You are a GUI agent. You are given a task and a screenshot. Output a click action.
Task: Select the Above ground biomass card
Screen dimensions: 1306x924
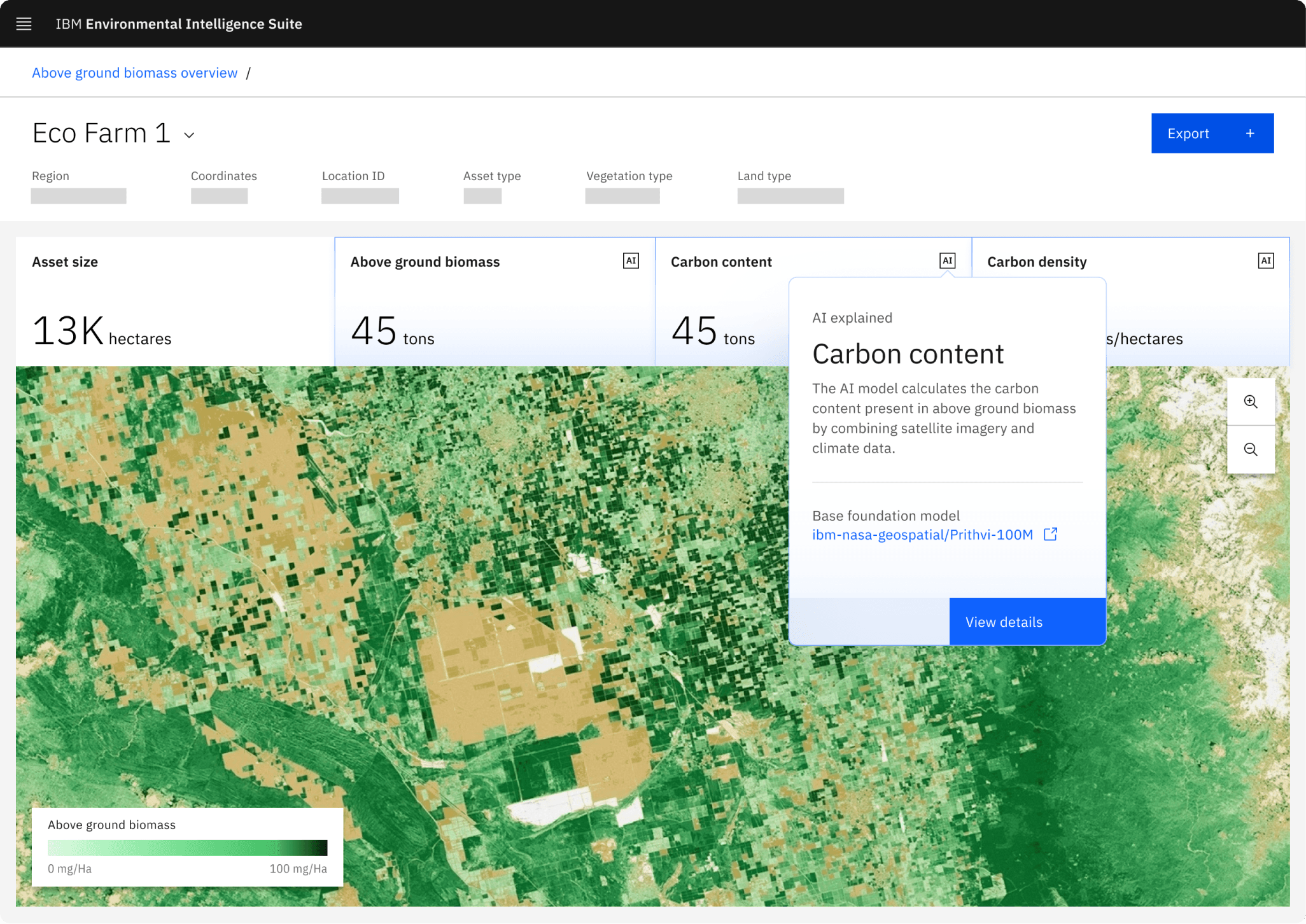point(494,302)
